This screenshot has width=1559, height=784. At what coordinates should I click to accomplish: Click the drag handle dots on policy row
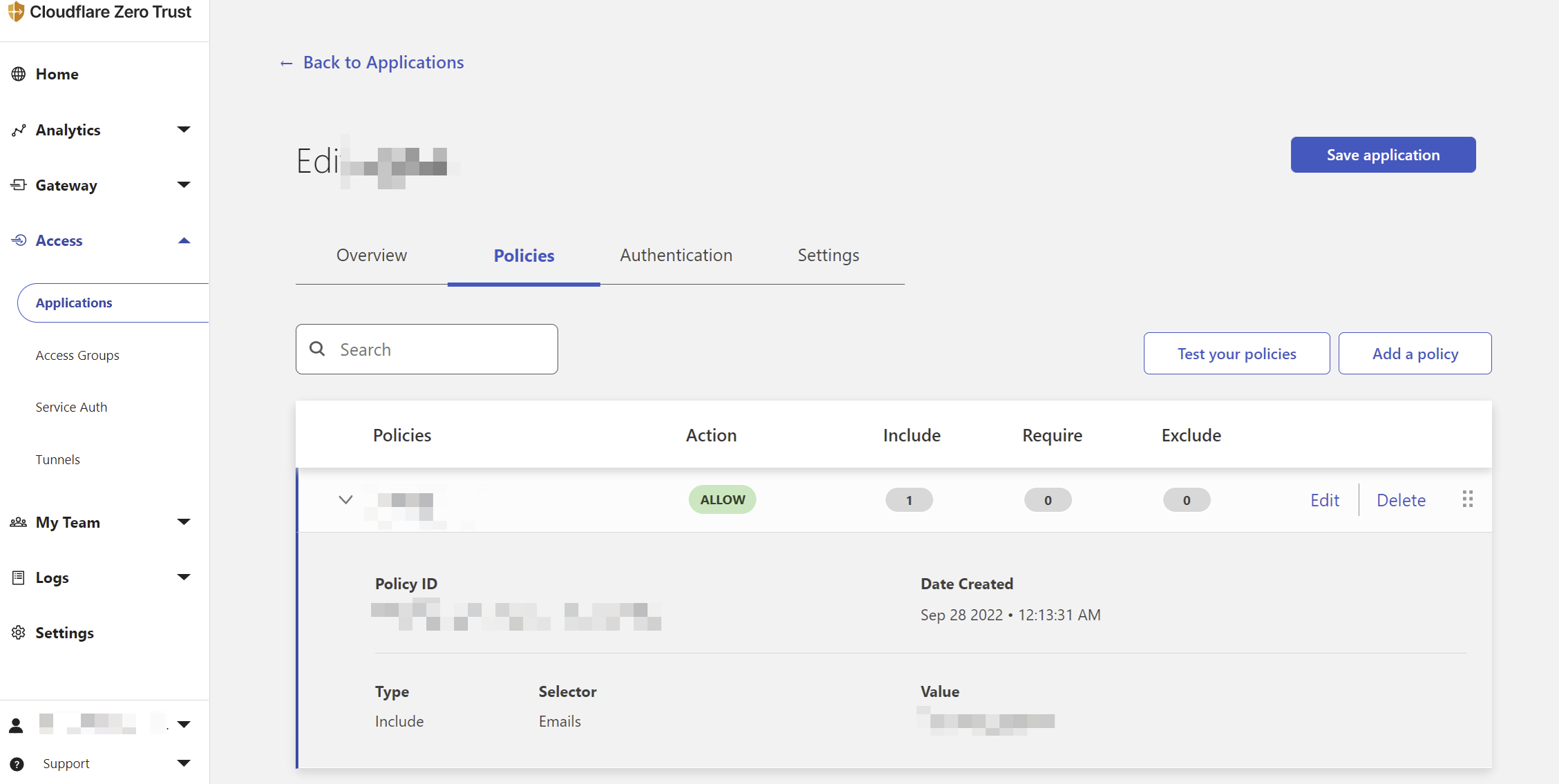tap(1468, 499)
